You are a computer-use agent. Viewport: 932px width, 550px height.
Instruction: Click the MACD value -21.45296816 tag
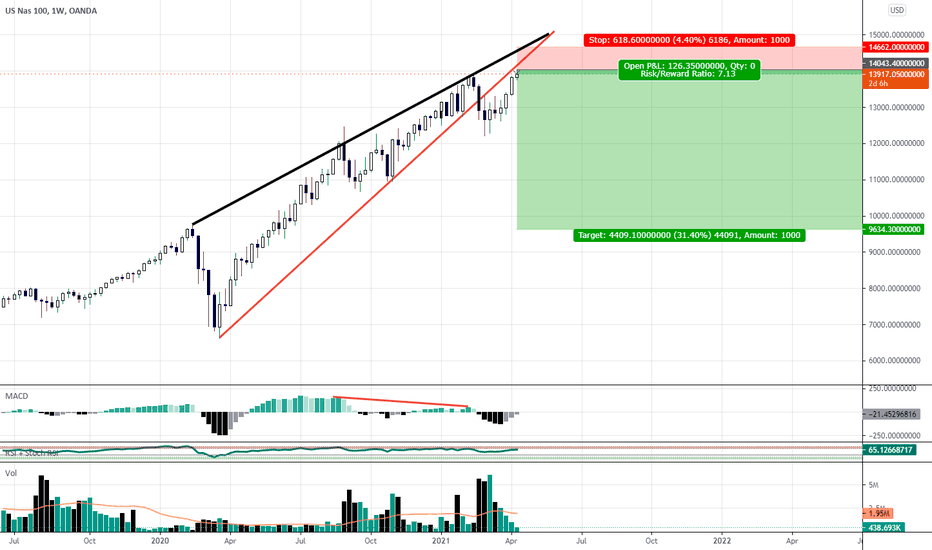[x=892, y=414]
